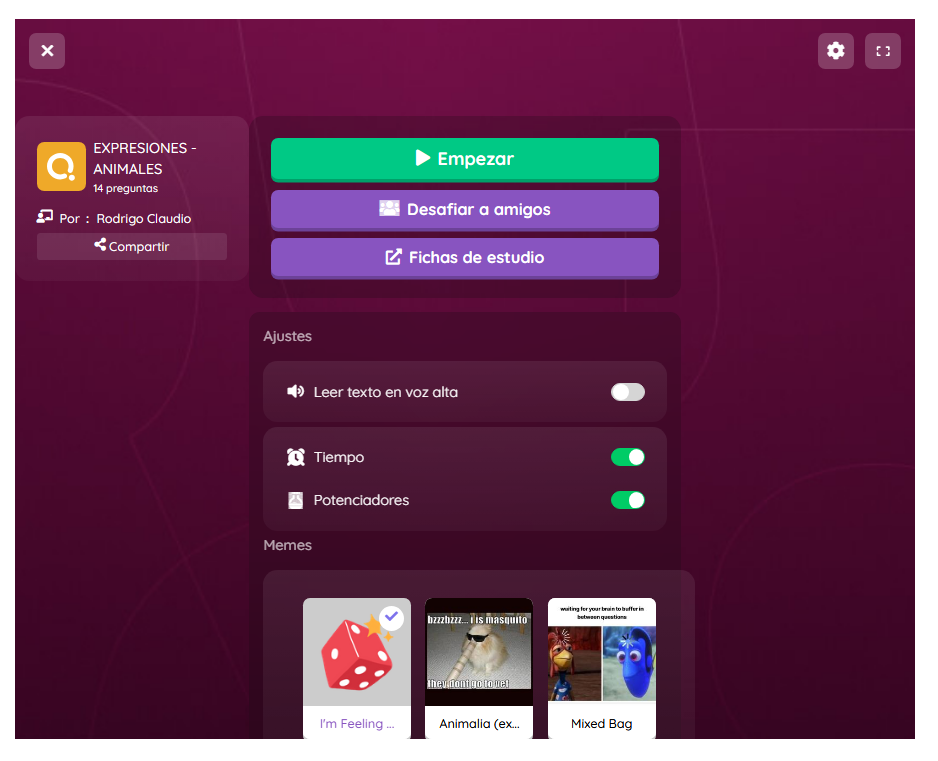Click the EXPRESIONES - ANIMALES quiz title
The height and width of the screenshot is (761, 938).
145,159
